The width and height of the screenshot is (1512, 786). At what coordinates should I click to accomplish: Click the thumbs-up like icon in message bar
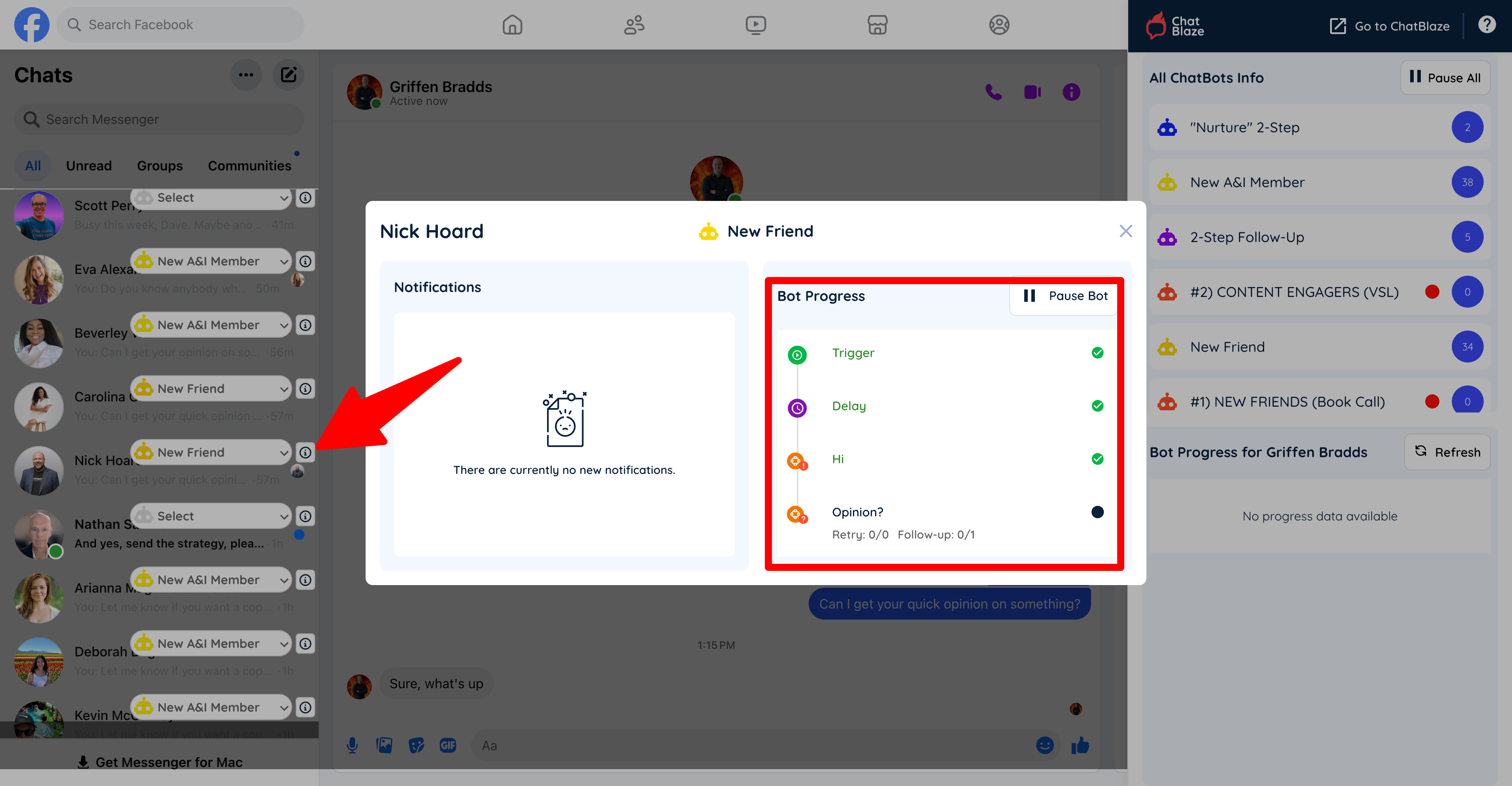point(1080,745)
